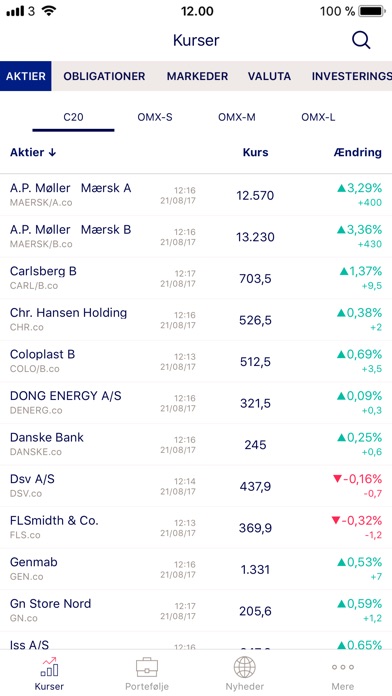Sort the list by Kurs column

[x=255, y=152]
